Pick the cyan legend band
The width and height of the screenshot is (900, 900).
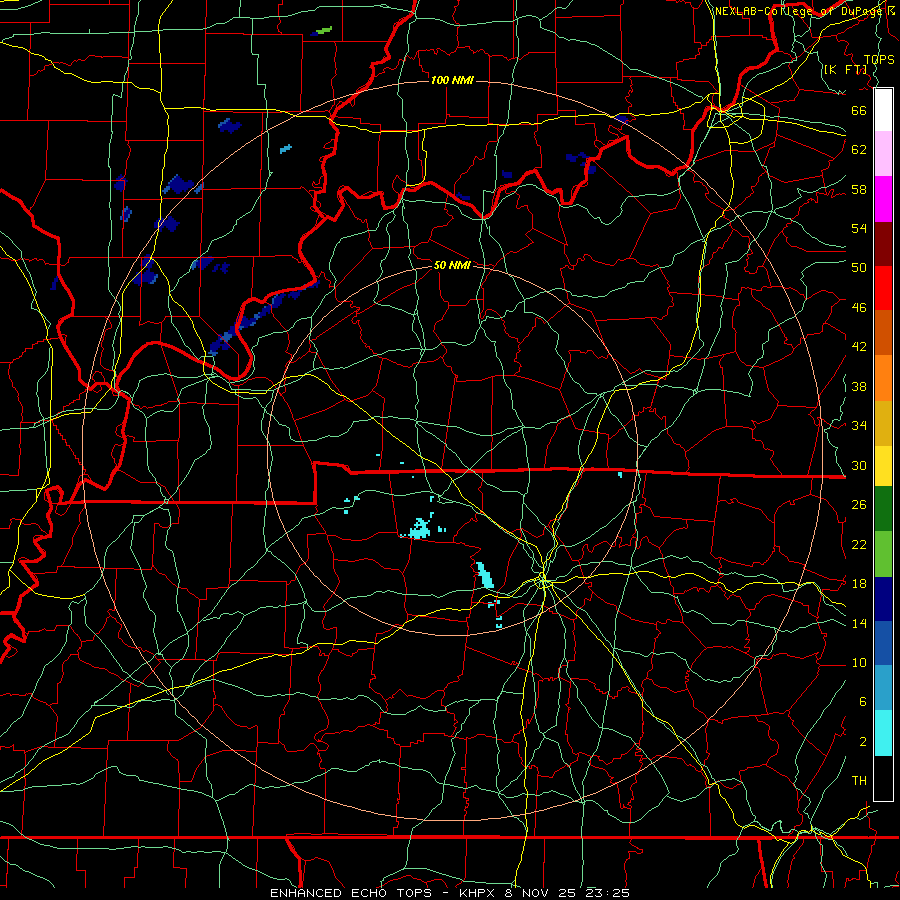(x=883, y=734)
